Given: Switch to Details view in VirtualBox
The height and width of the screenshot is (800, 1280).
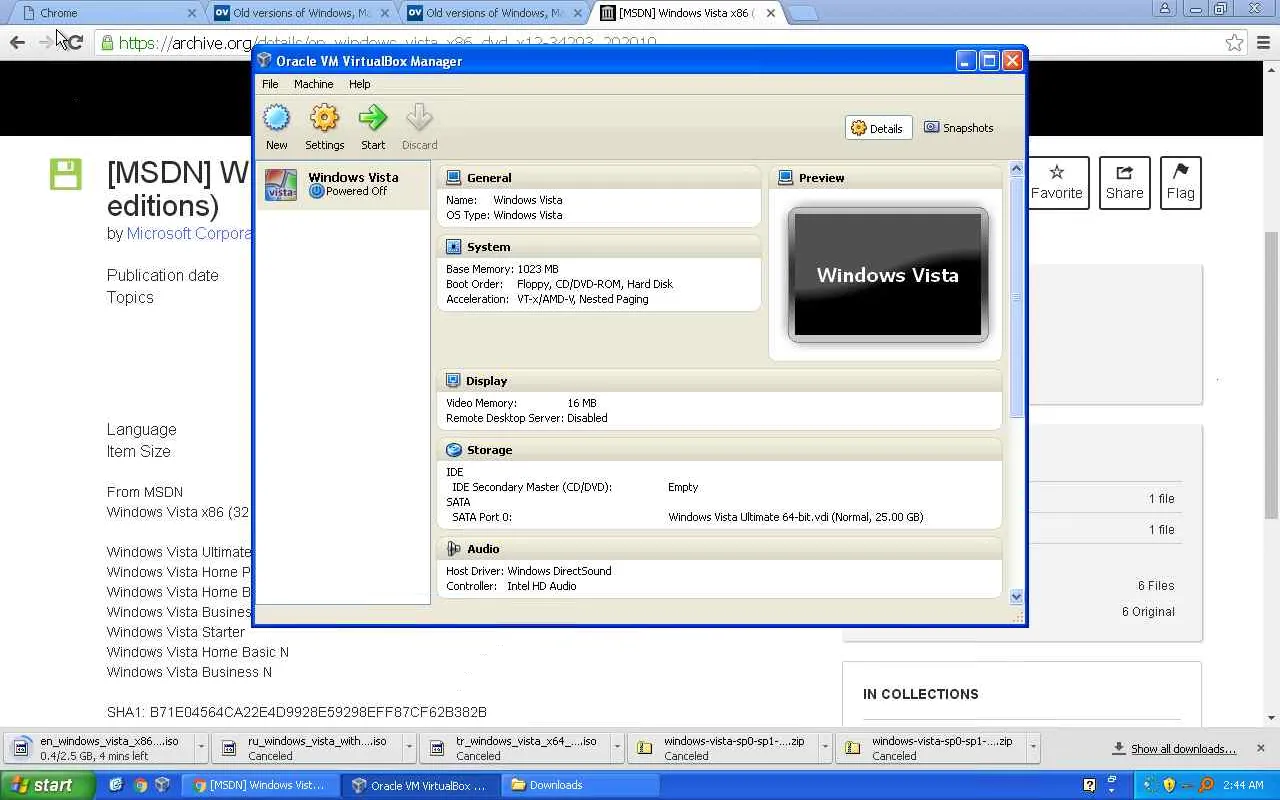Looking at the screenshot, I should [878, 128].
